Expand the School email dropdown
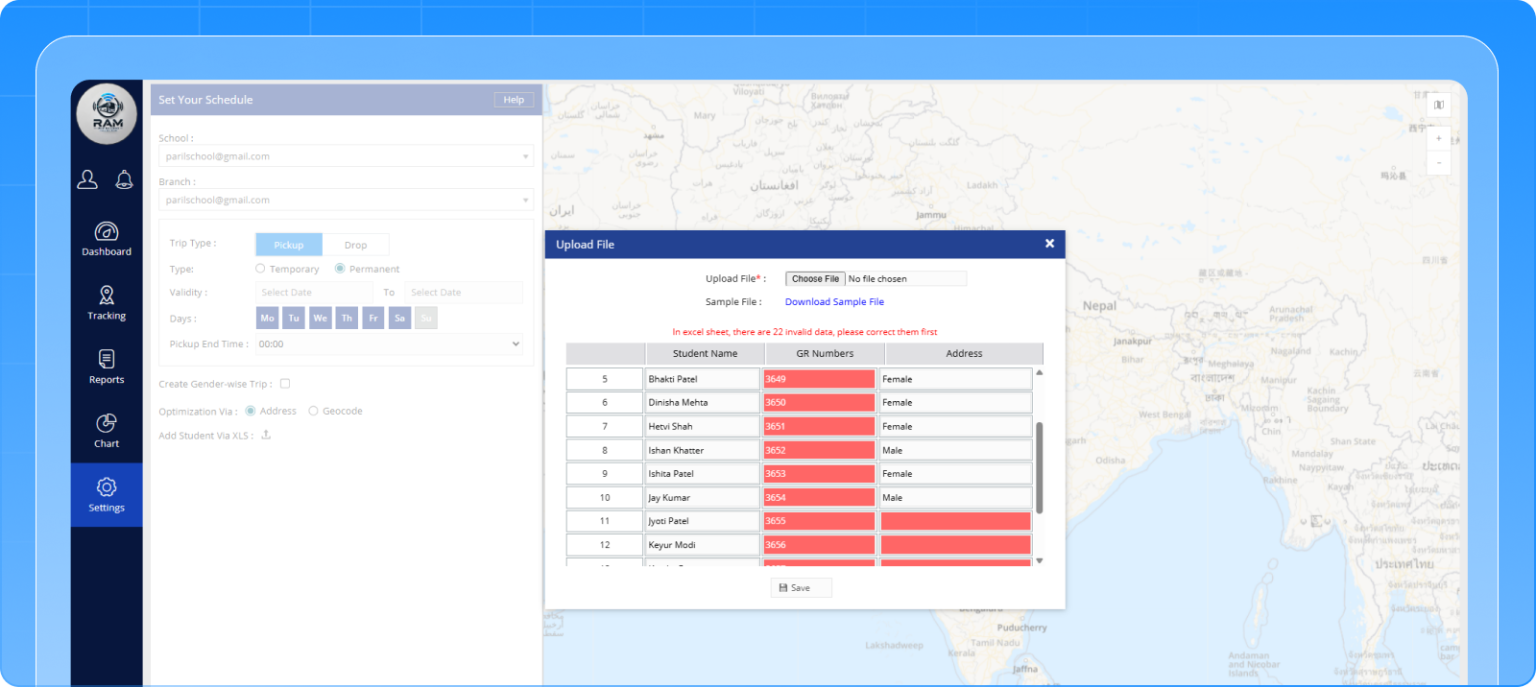Image resolution: width=1536 pixels, height=687 pixels. tap(346, 156)
